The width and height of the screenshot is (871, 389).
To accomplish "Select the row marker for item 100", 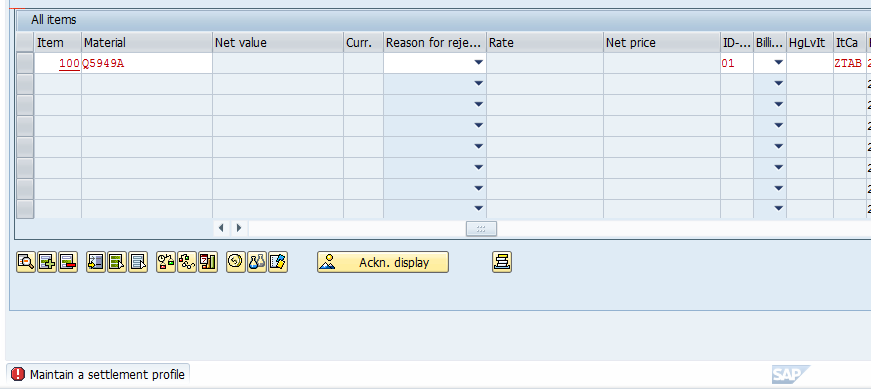I will [25, 63].
